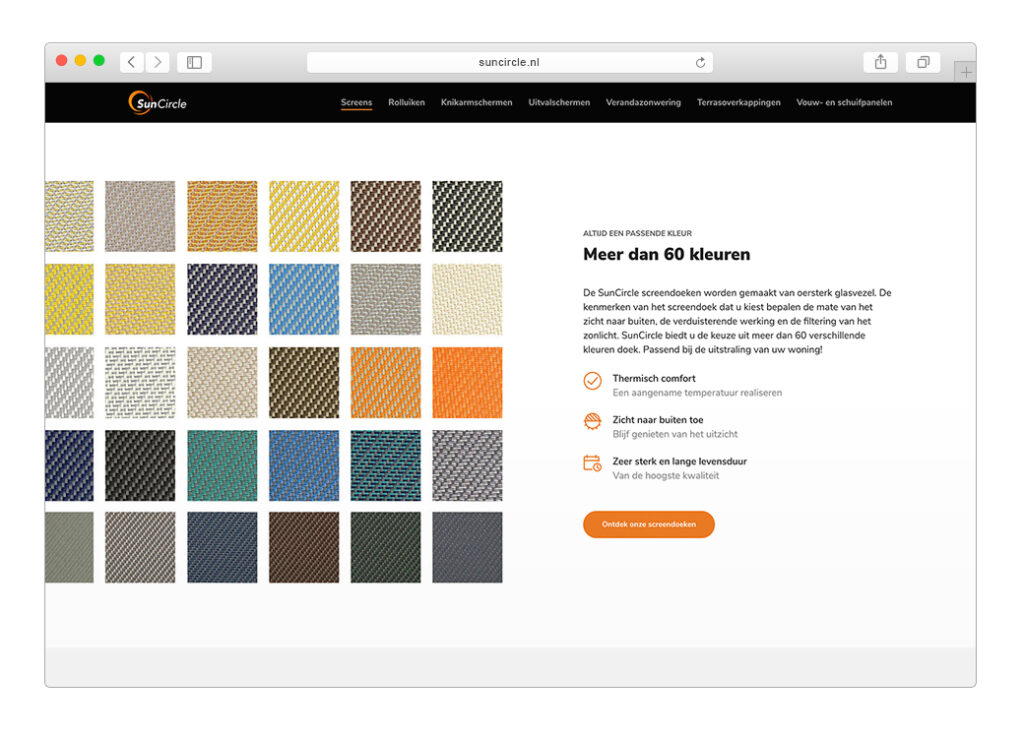This screenshot has width=1024, height=738.
Task: Go back using the browser back arrow
Action: pyautogui.click(x=131, y=61)
